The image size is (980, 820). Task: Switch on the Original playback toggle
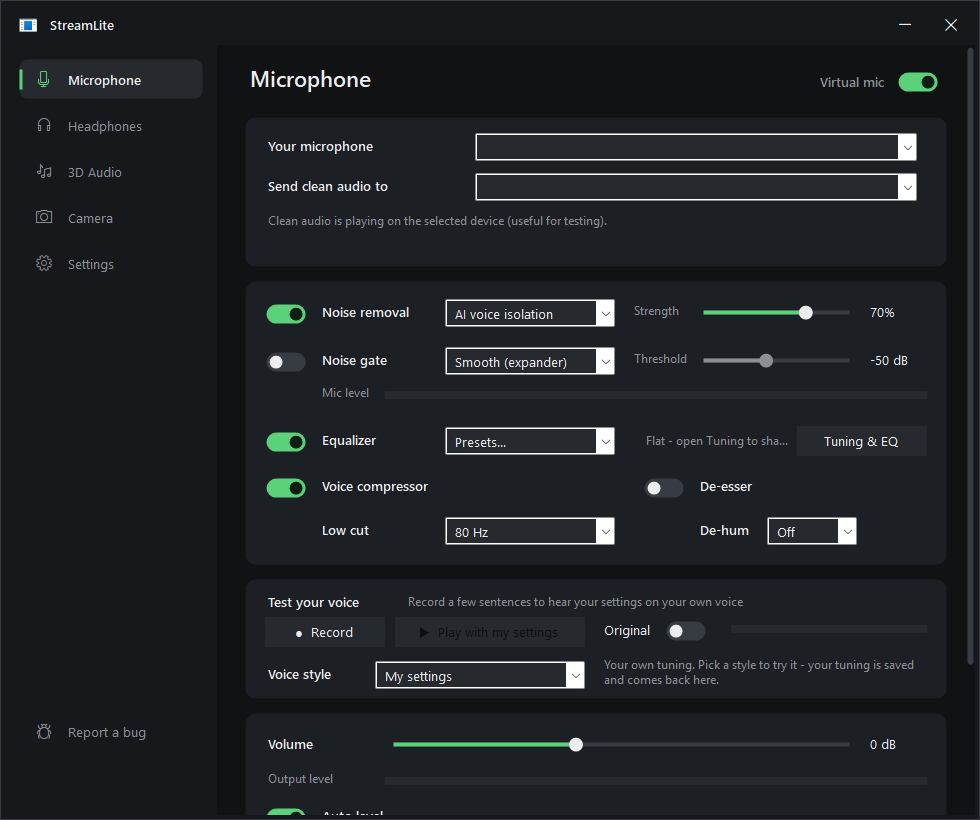686,631
